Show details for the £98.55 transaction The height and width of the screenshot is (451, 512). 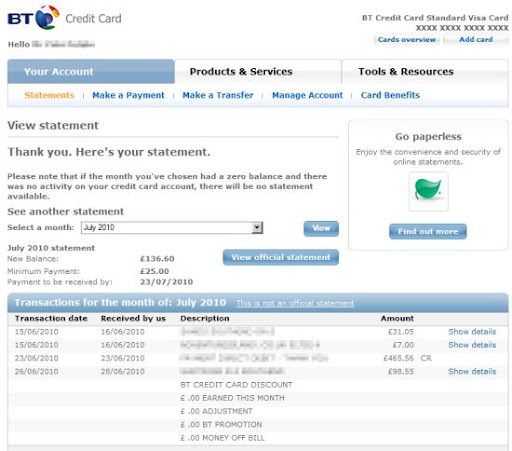pos(472,371)
